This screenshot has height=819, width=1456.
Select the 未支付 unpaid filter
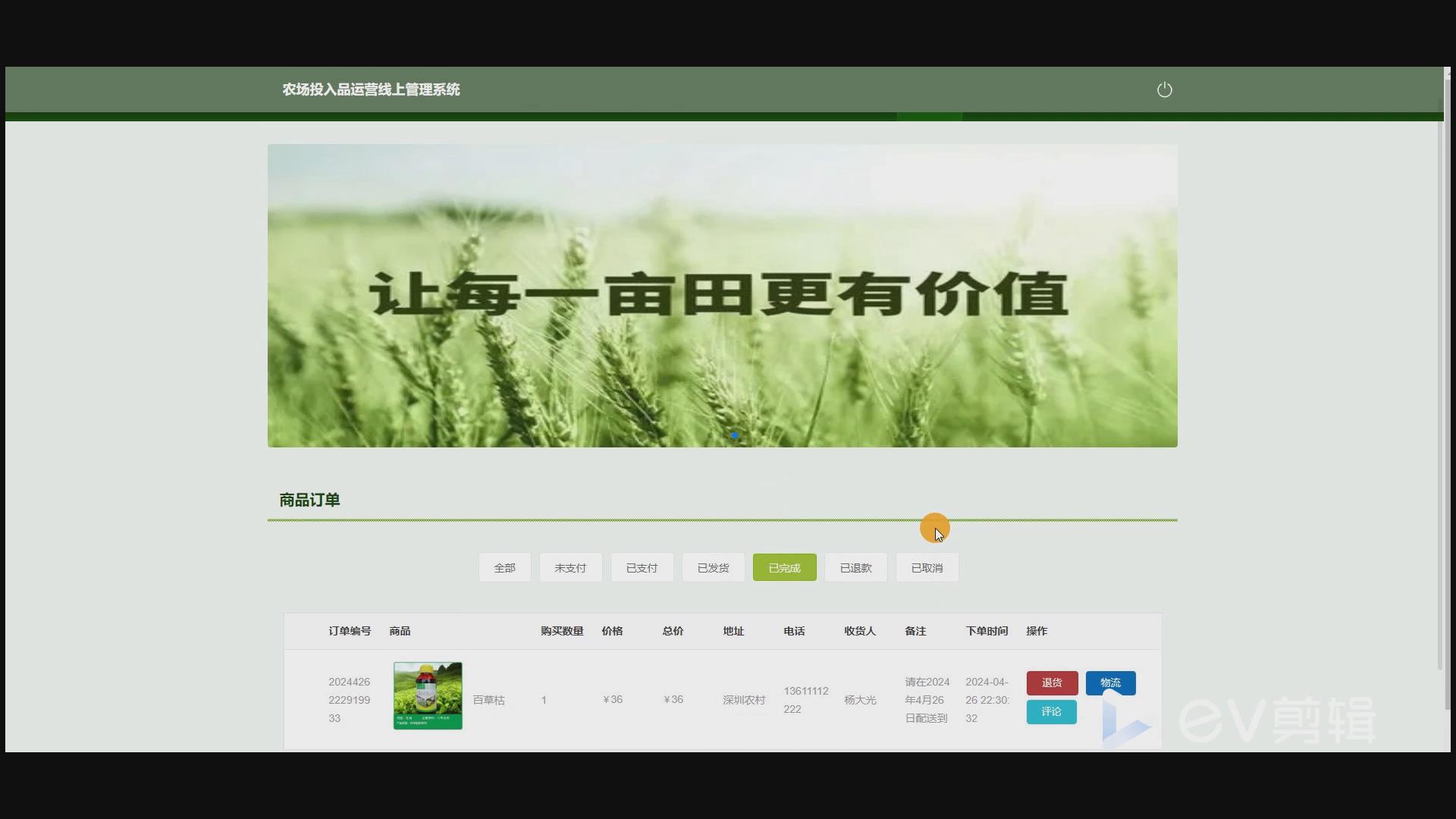coord(570,567)
